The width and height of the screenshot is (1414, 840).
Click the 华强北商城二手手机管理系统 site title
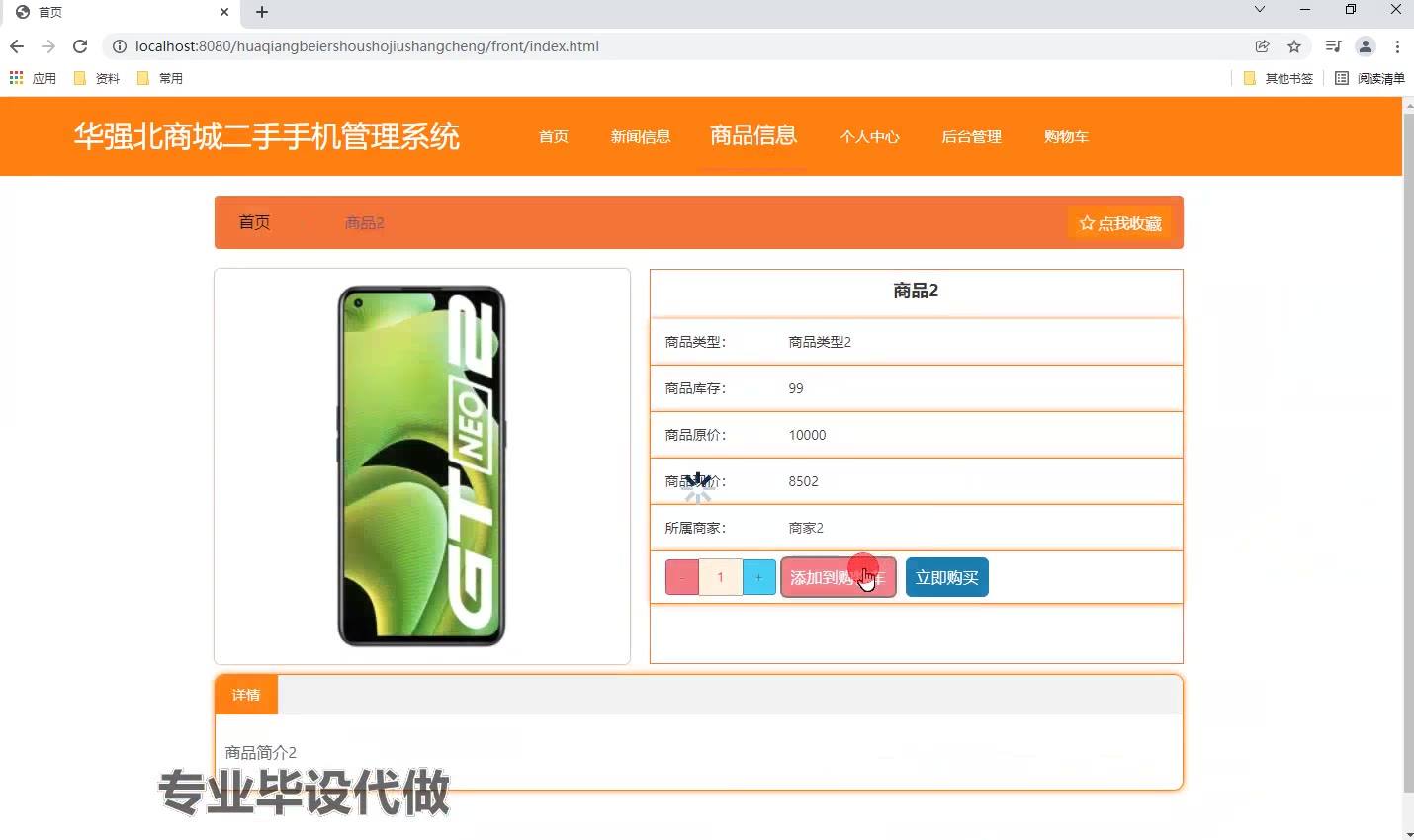point(267,136)
